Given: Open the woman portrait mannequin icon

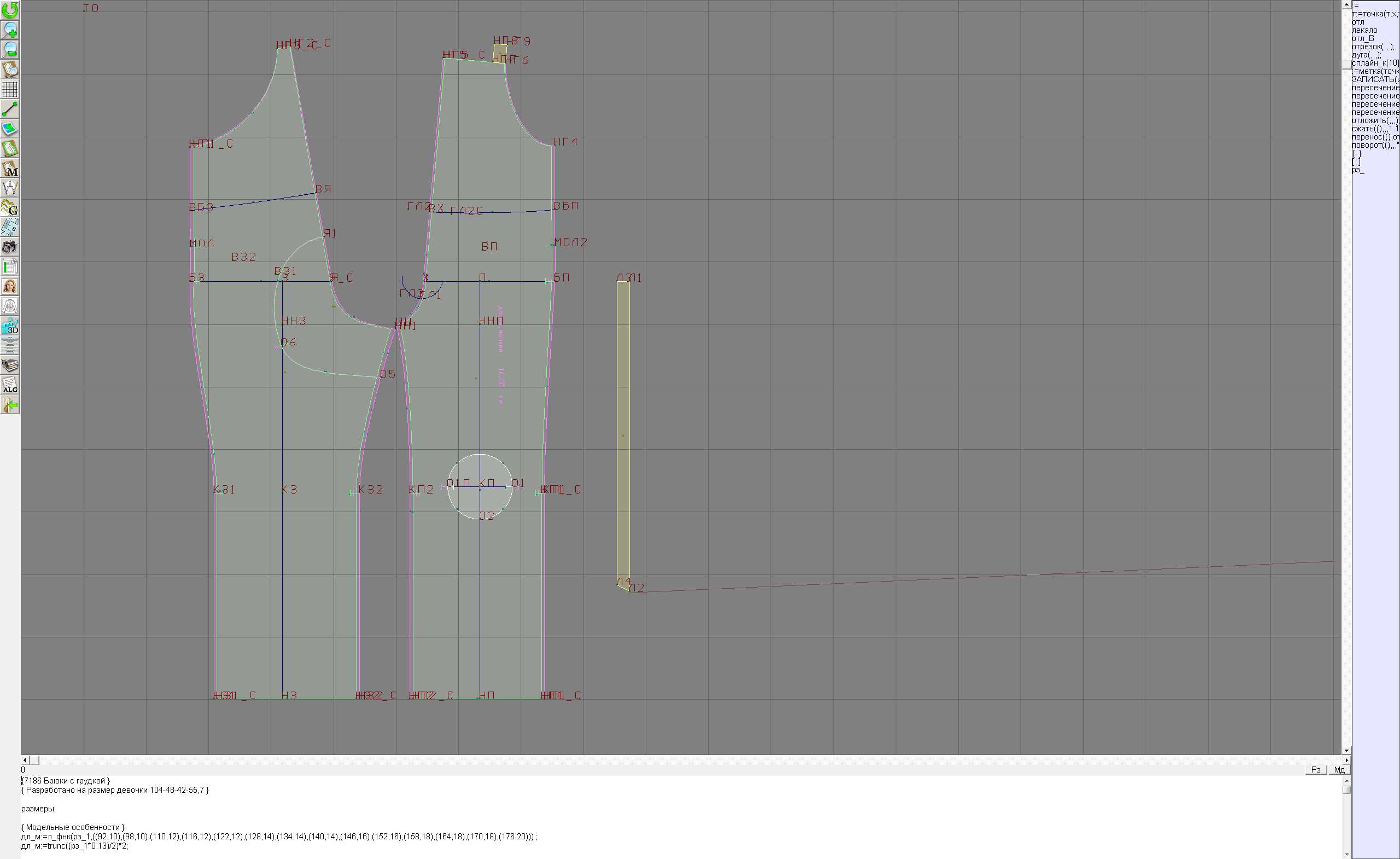Looking at the screenshot, I should click(10, 287).
